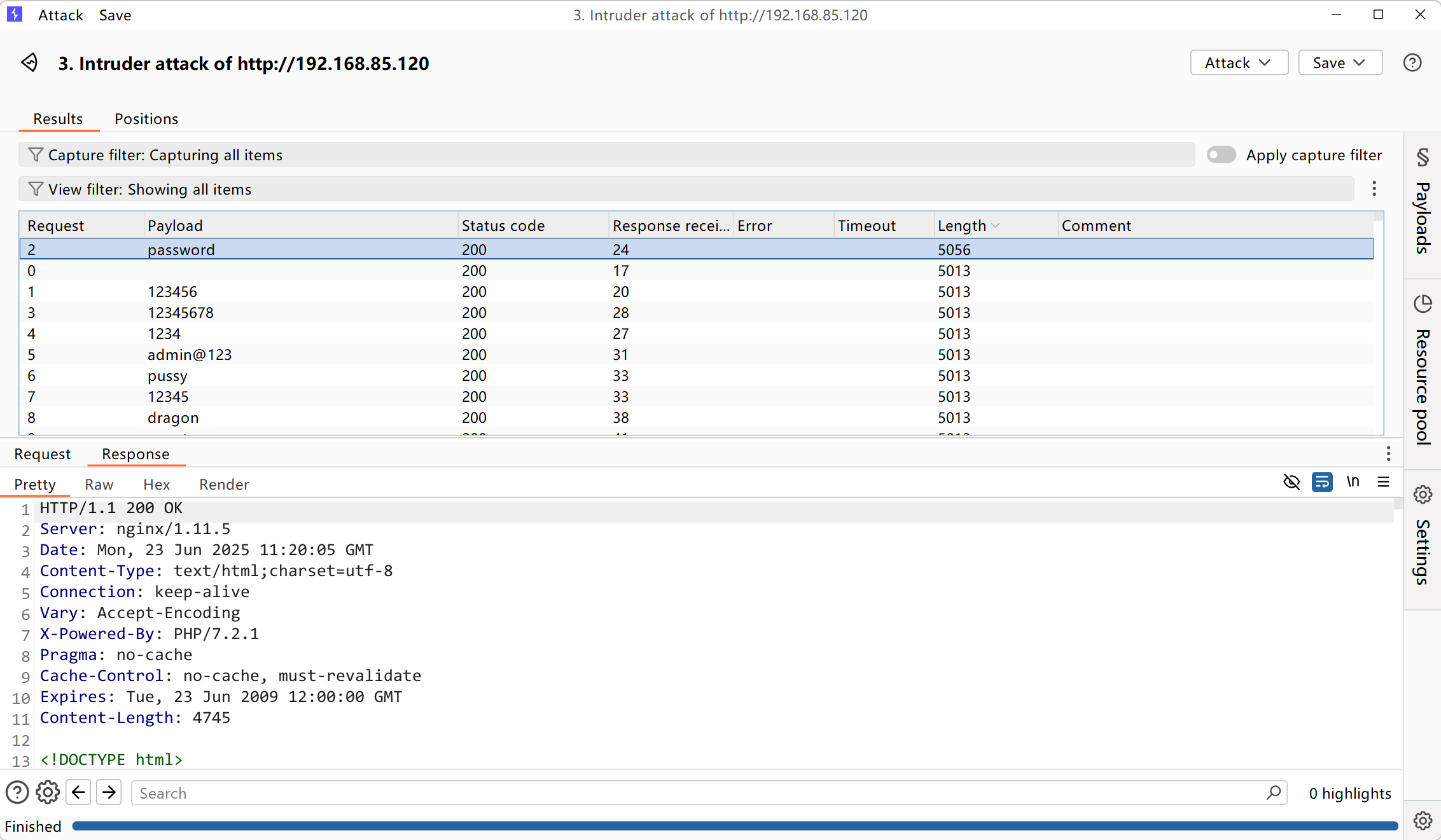Click in the response Search field

(700, 793)
